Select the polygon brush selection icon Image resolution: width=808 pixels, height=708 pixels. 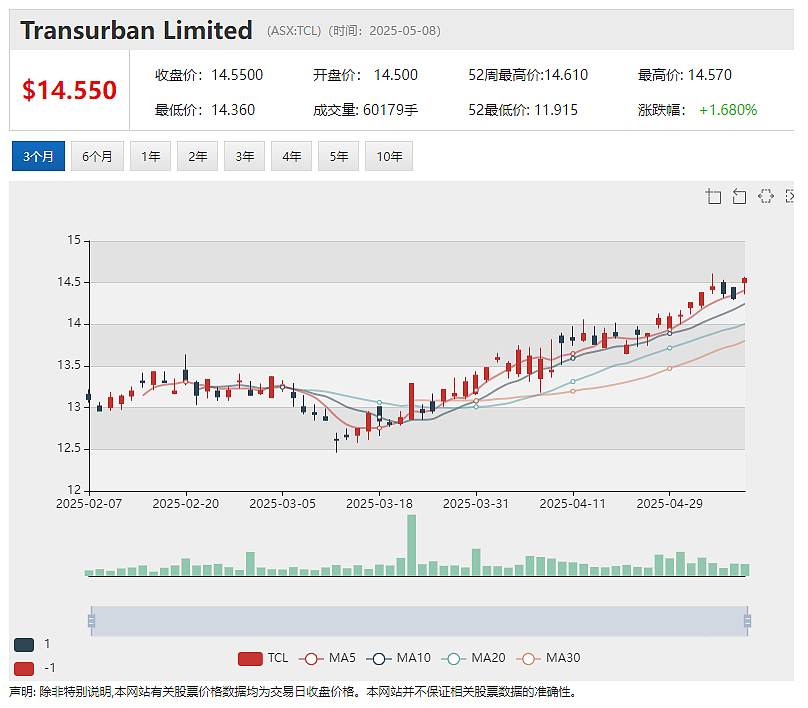pos(766,196)
